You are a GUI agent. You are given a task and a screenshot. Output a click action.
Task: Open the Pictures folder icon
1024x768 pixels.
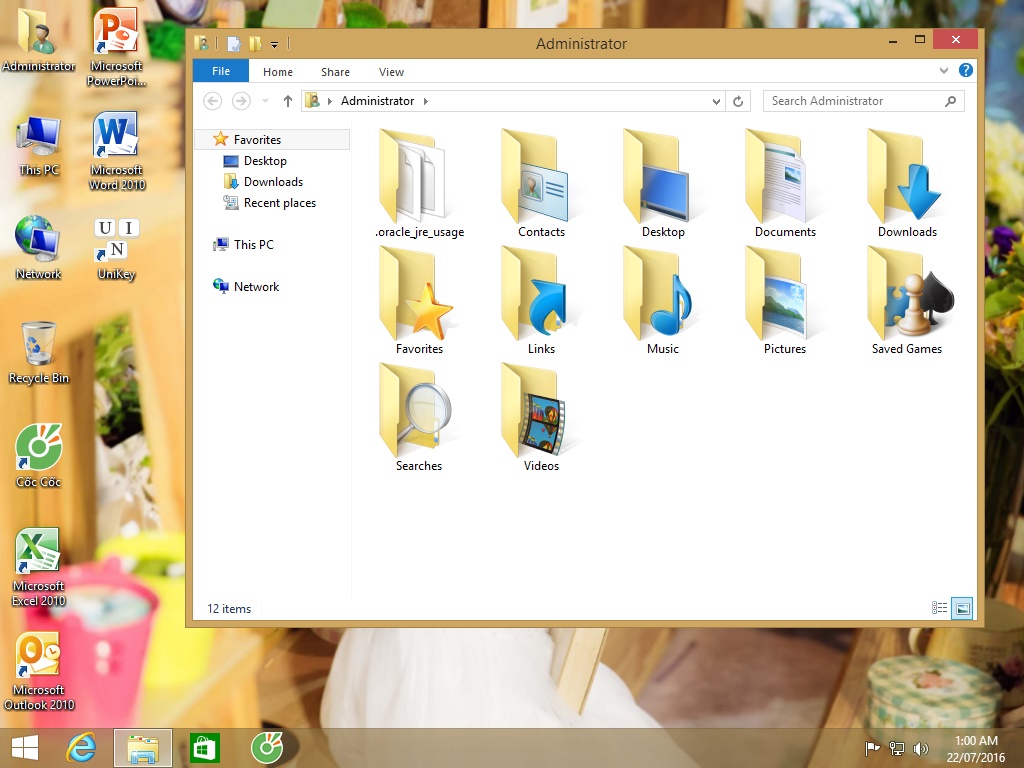pos(784,300)
